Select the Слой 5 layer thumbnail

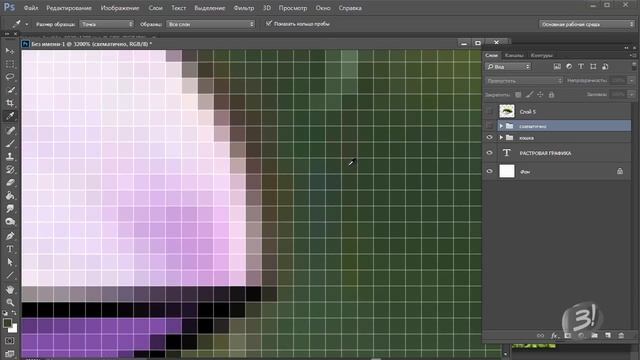click(507, 111)
